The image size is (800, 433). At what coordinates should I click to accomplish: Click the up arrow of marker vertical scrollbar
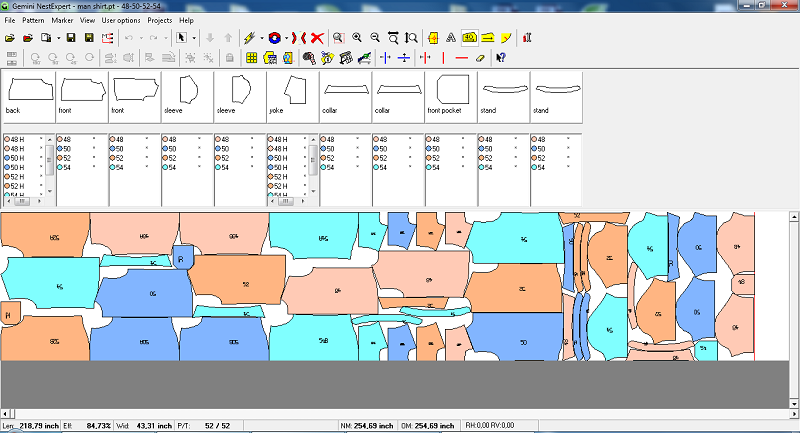794,217
